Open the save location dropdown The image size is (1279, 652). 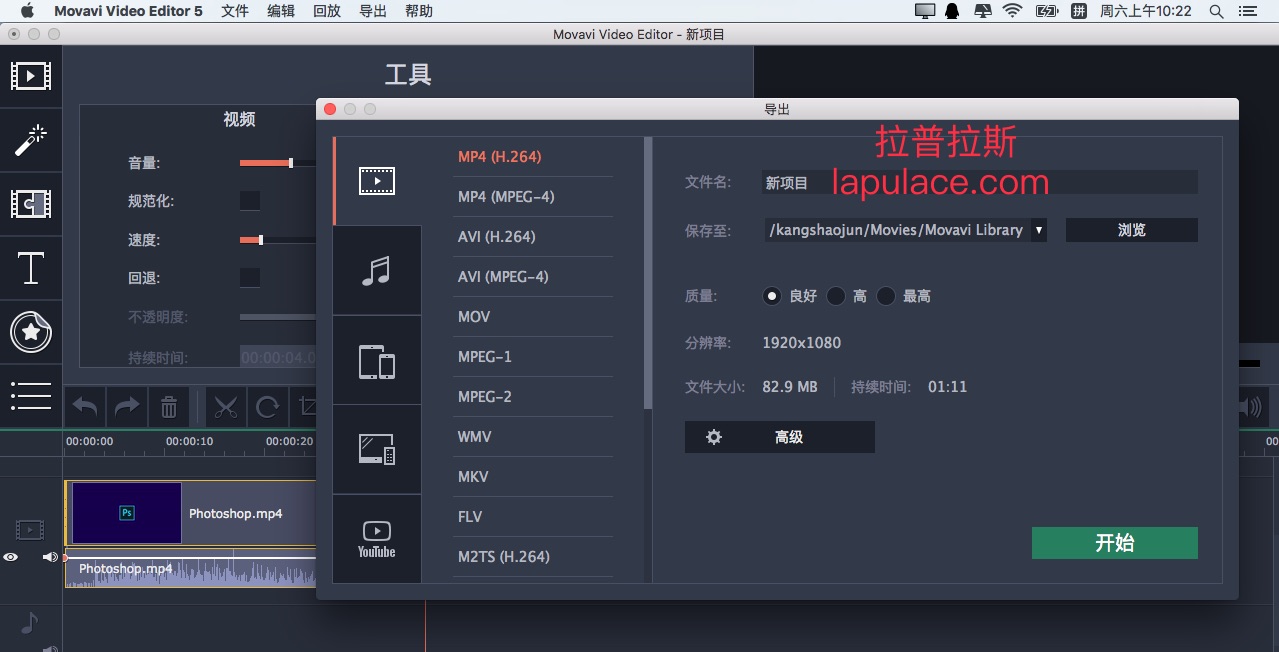1038,230
